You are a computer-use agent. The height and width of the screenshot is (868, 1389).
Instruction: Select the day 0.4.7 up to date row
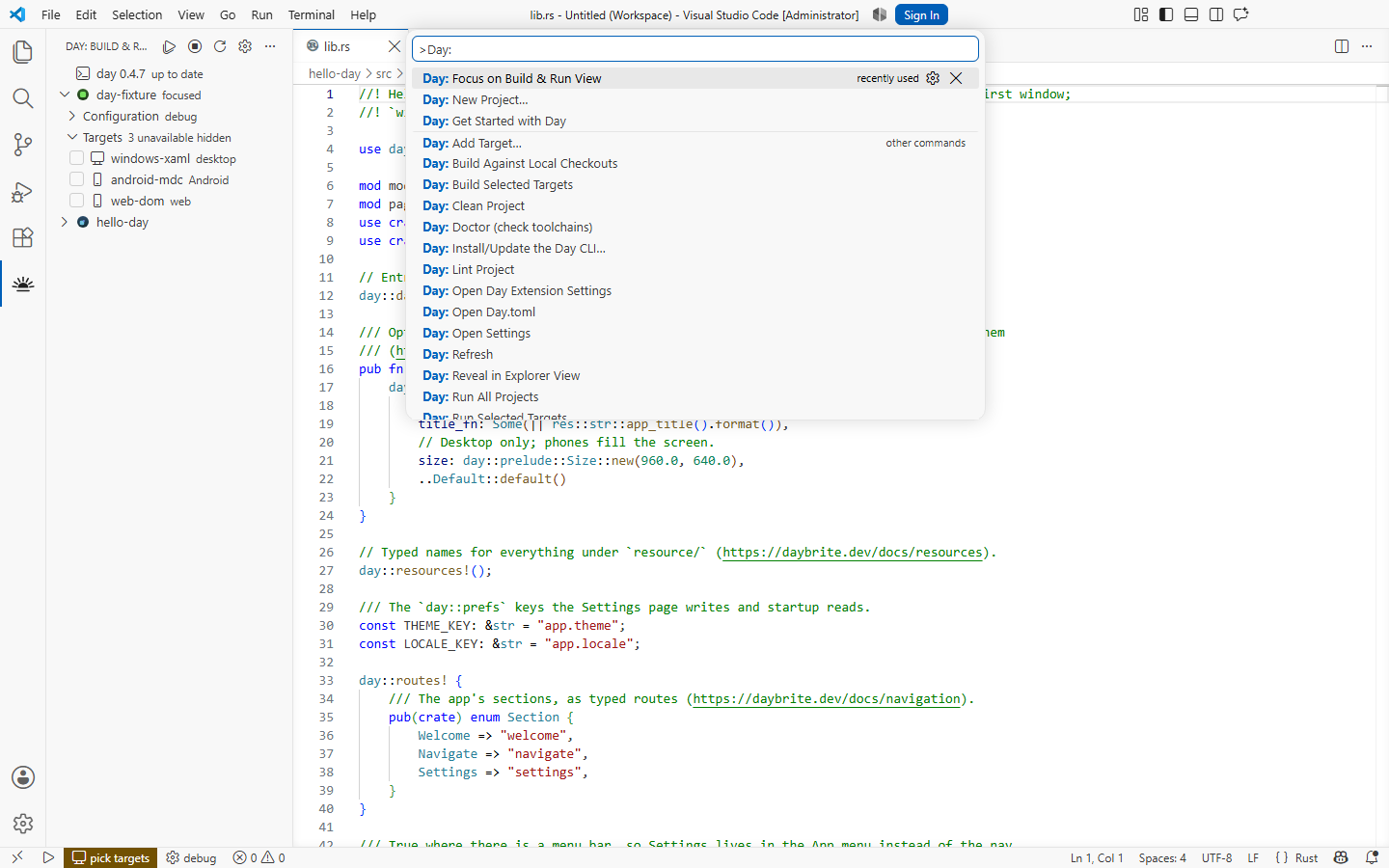[170, 73]
